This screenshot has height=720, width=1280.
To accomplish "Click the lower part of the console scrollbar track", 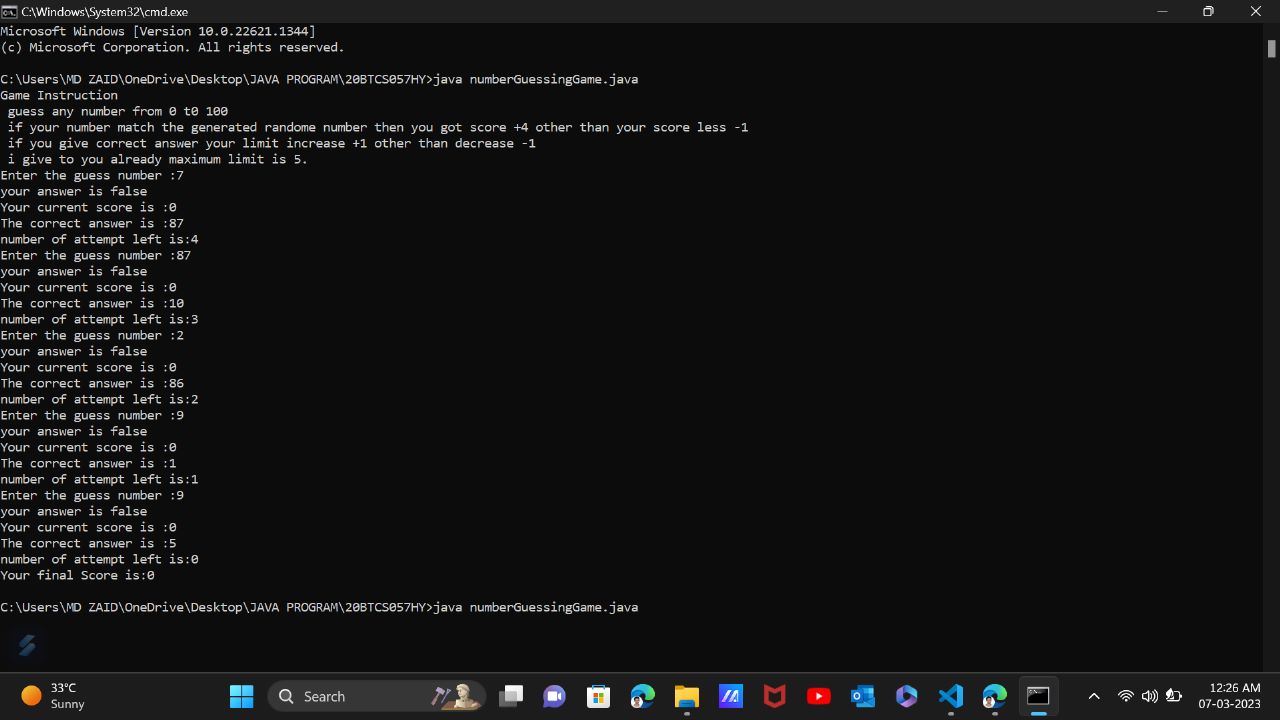I will (x=1272, y=500).
